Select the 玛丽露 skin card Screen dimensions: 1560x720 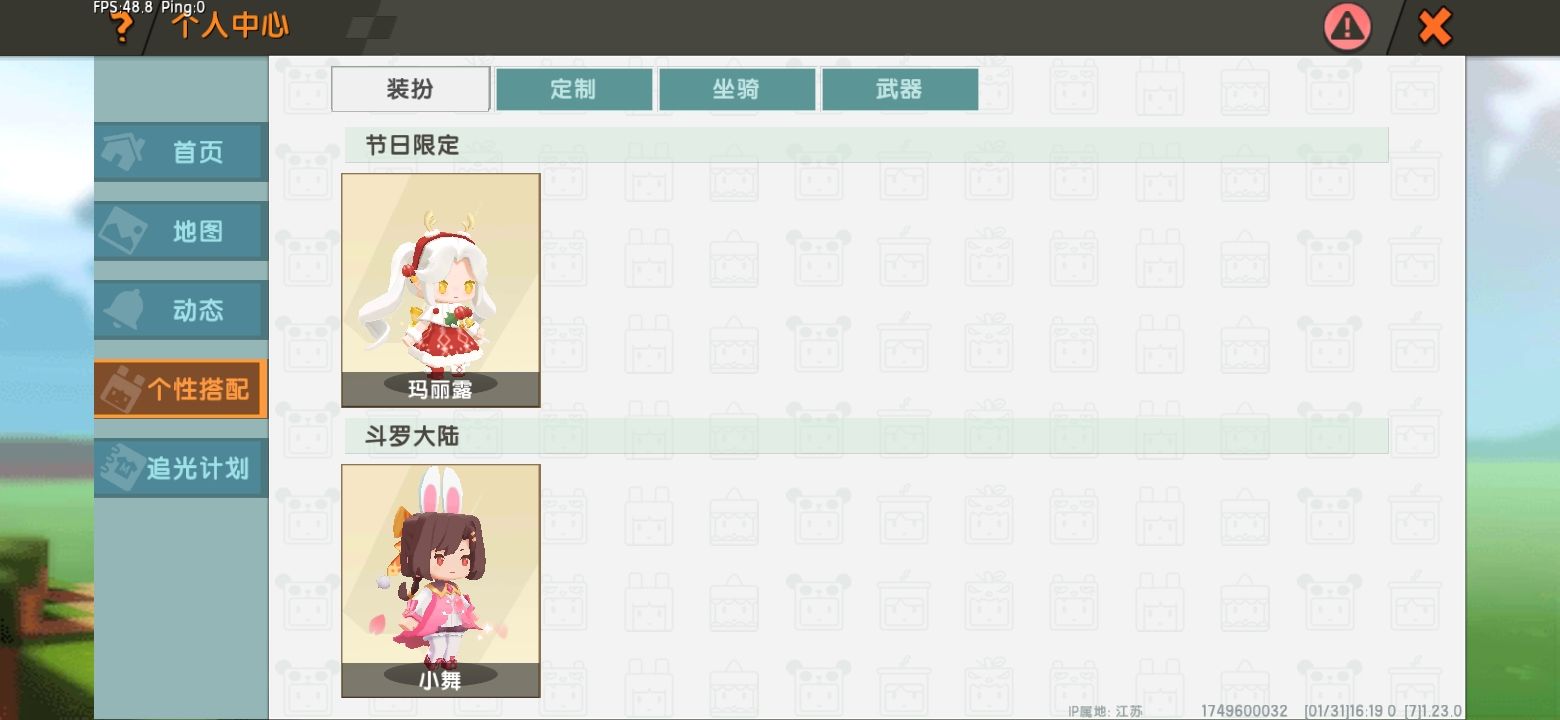[441, 290]
